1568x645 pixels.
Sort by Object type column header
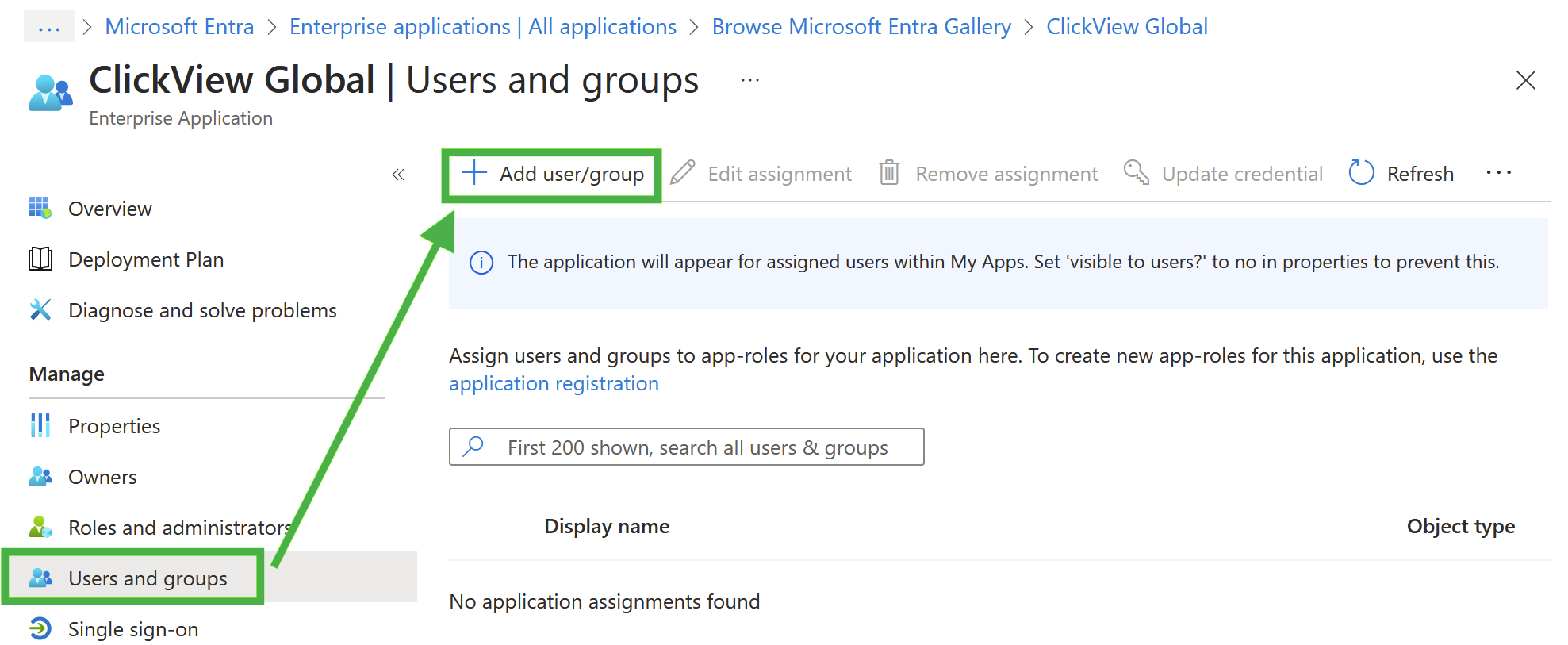click(x=1461, y=527)
